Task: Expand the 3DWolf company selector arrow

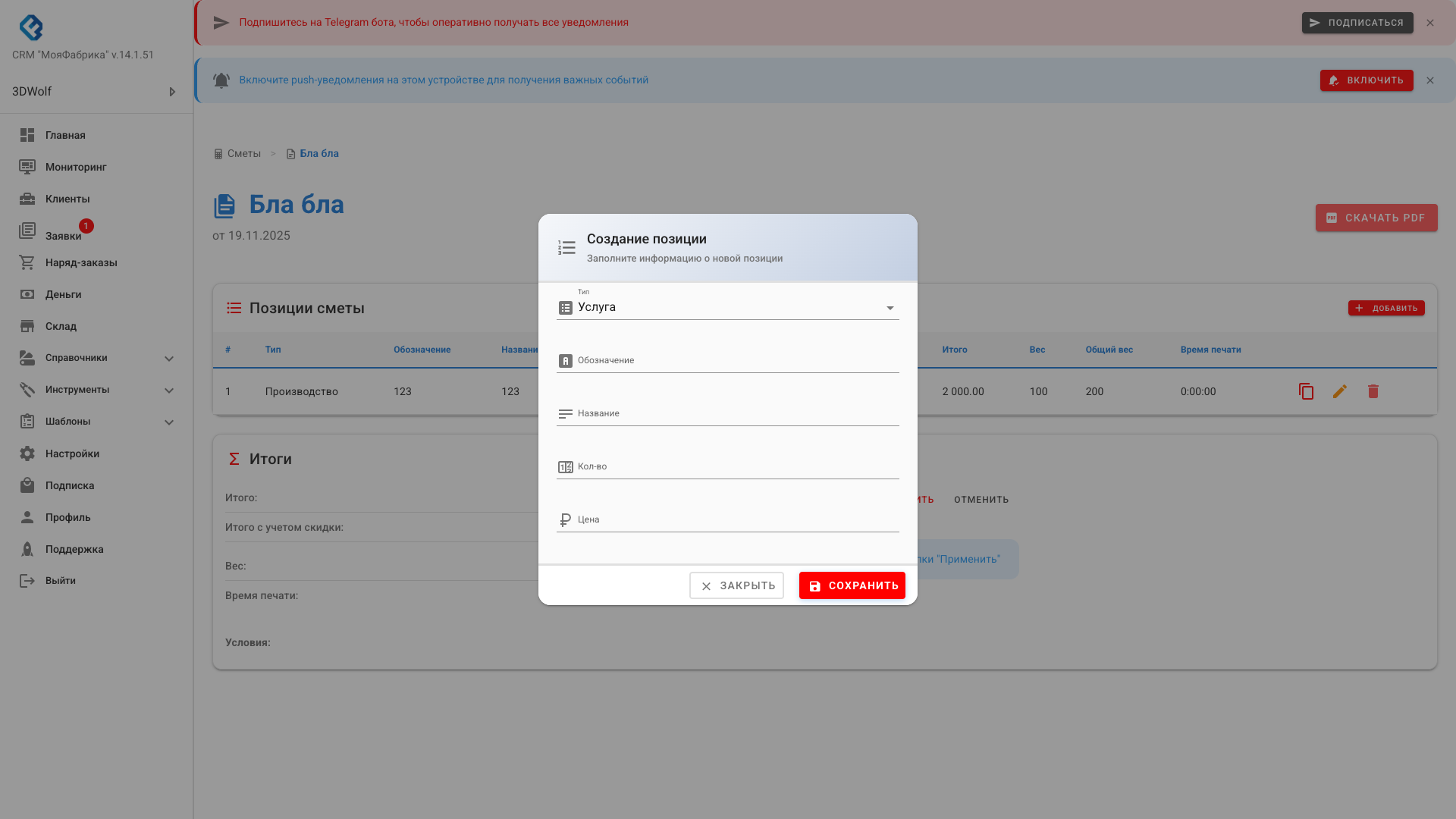Action: click(x=172, y=92)
